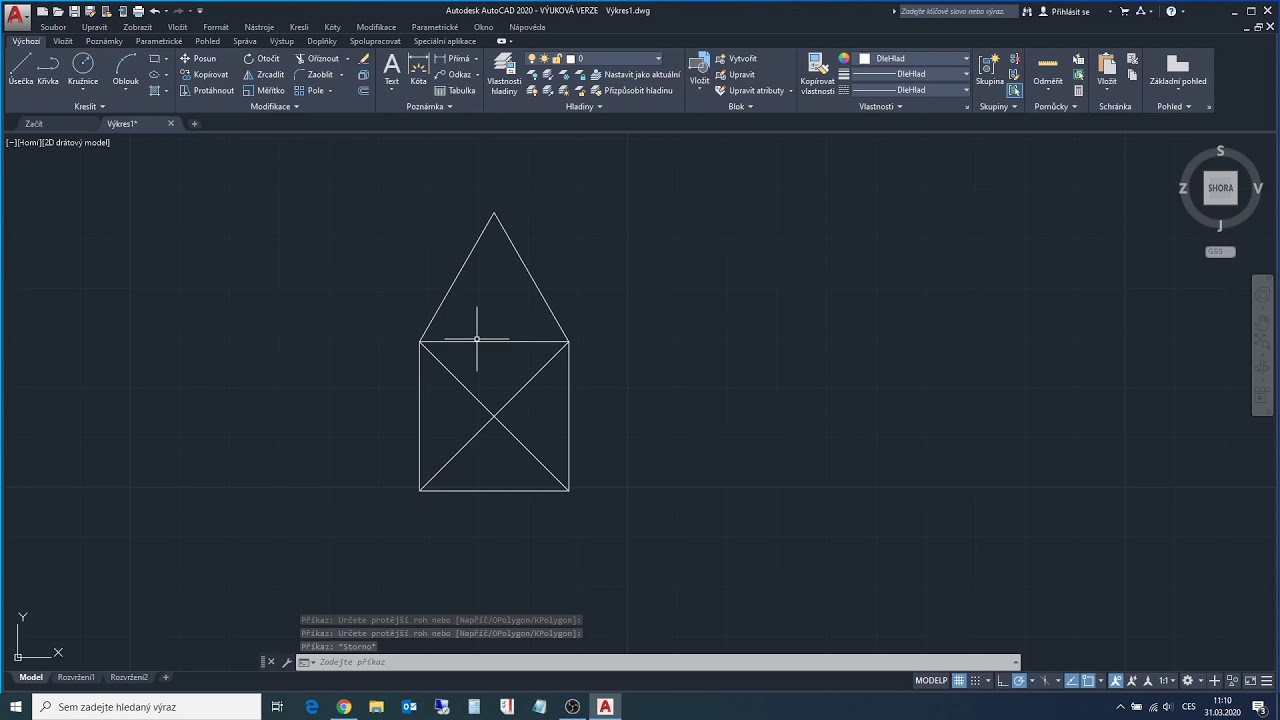Switch to the Výstup ribbon tab
The width and height of the screenshot is (1280, 720).
[x=282, y=42]
